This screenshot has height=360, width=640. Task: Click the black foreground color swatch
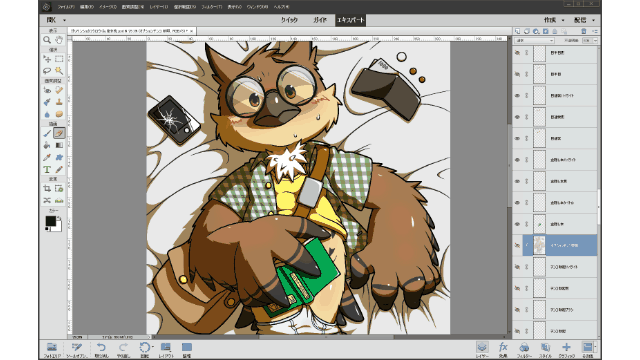(x=51, y=221)
